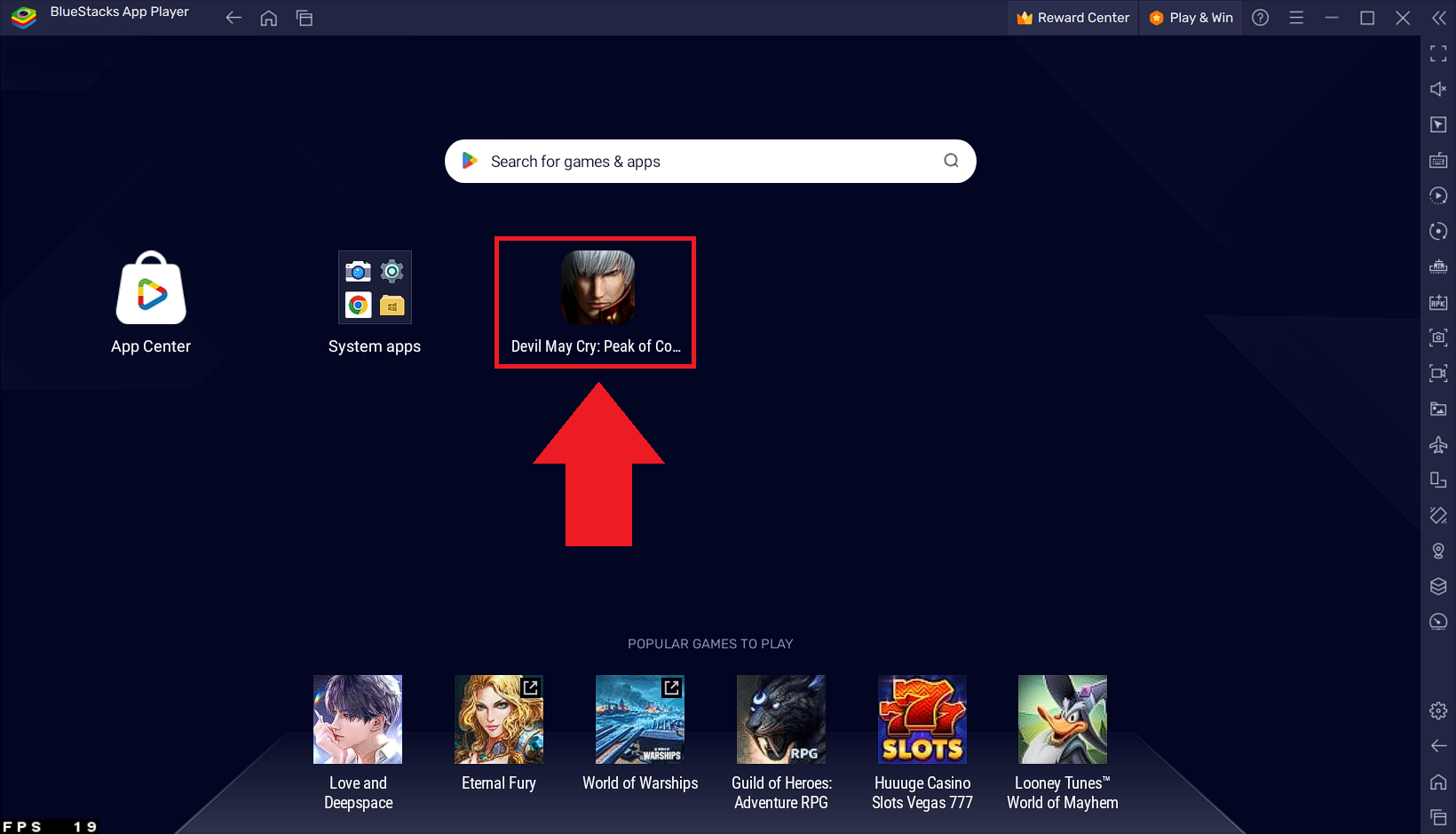
Task: Toggle fullscreen mode in sidebar
Action: (x=1438, y=54)
